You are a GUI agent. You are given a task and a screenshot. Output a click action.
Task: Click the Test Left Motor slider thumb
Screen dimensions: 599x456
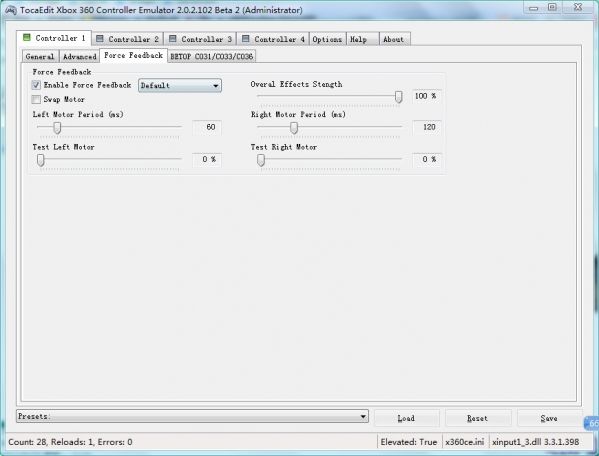[40, 160]
